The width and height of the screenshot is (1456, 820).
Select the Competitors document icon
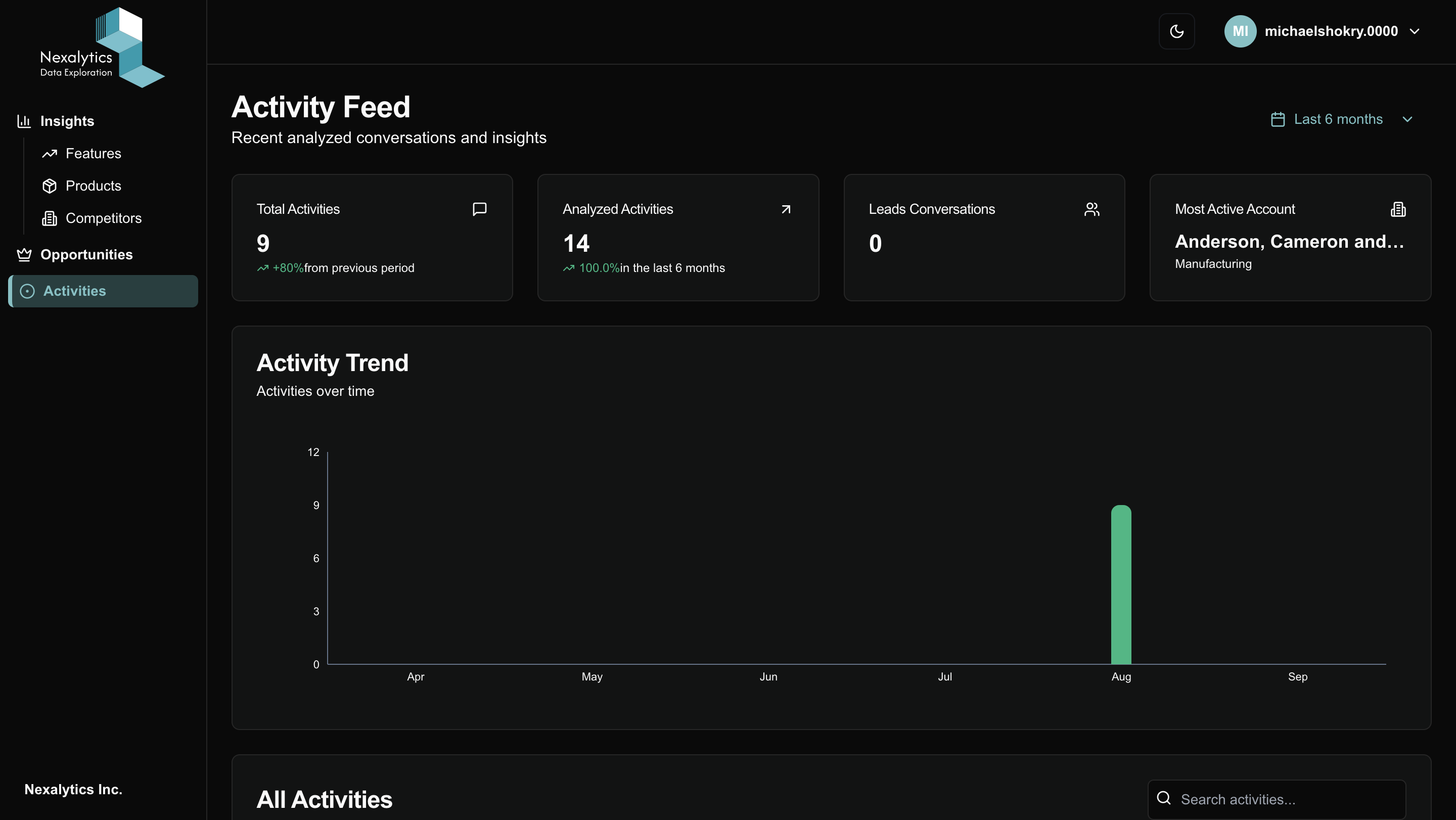click(50, 218)
